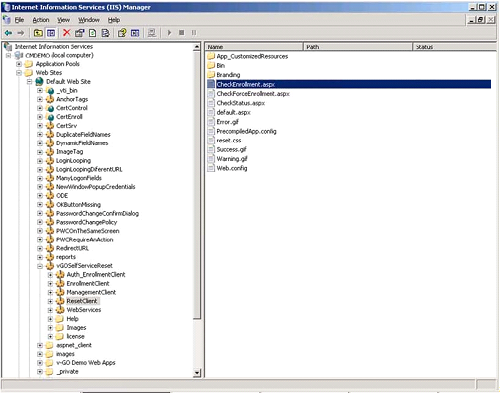
Task: Click the Forward arrow toolbar icon
Action: [x=21, y=33]
